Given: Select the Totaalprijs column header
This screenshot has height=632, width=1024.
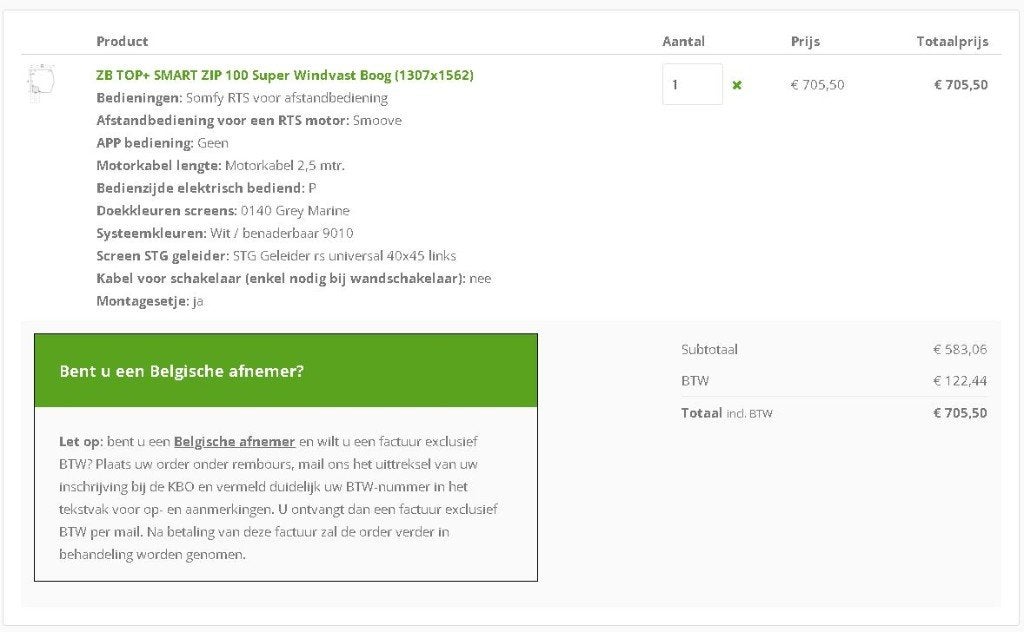Looking at the screenshot, I should [952, 41].
